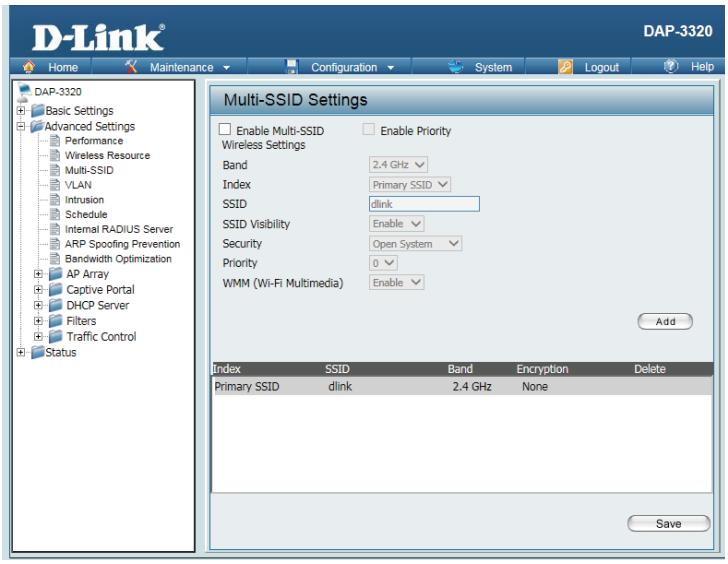Click the DHCP Server folder icon
This screenshot has height=564, width=728.
click(56, 305)
